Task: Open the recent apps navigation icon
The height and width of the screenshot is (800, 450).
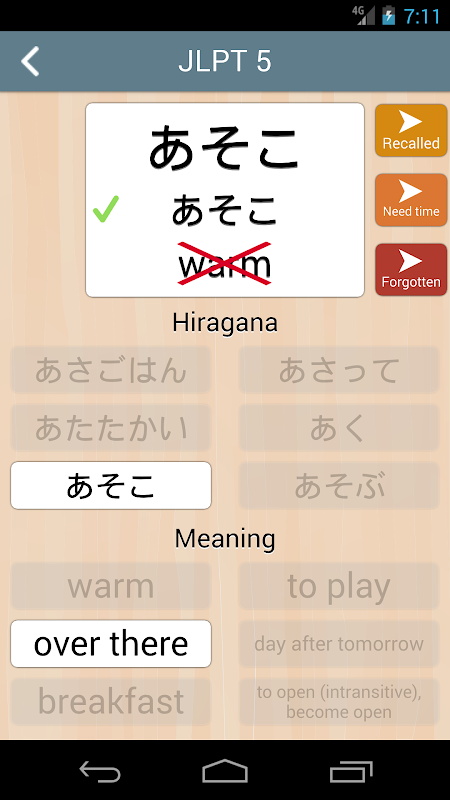Action: pos(351,770)
